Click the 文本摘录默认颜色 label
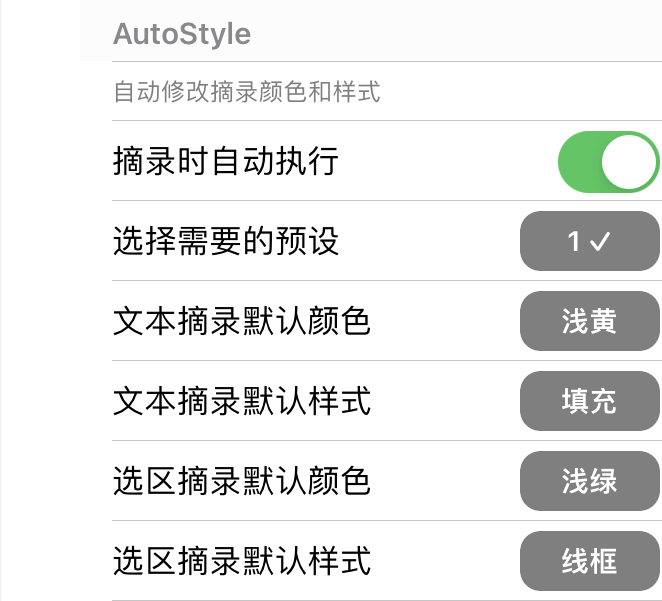The height and width of the screenshot is (601, 662). (242, 321)
